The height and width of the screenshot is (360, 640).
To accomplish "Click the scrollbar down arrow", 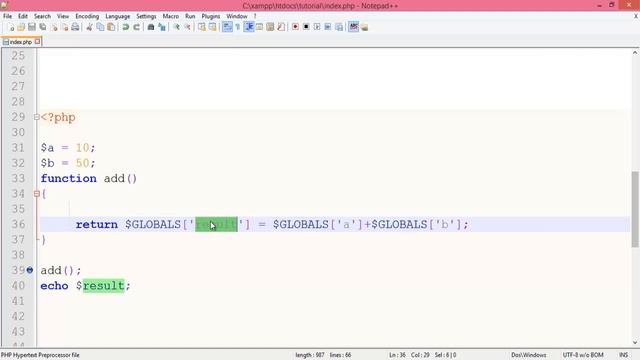I will [635, 342].
